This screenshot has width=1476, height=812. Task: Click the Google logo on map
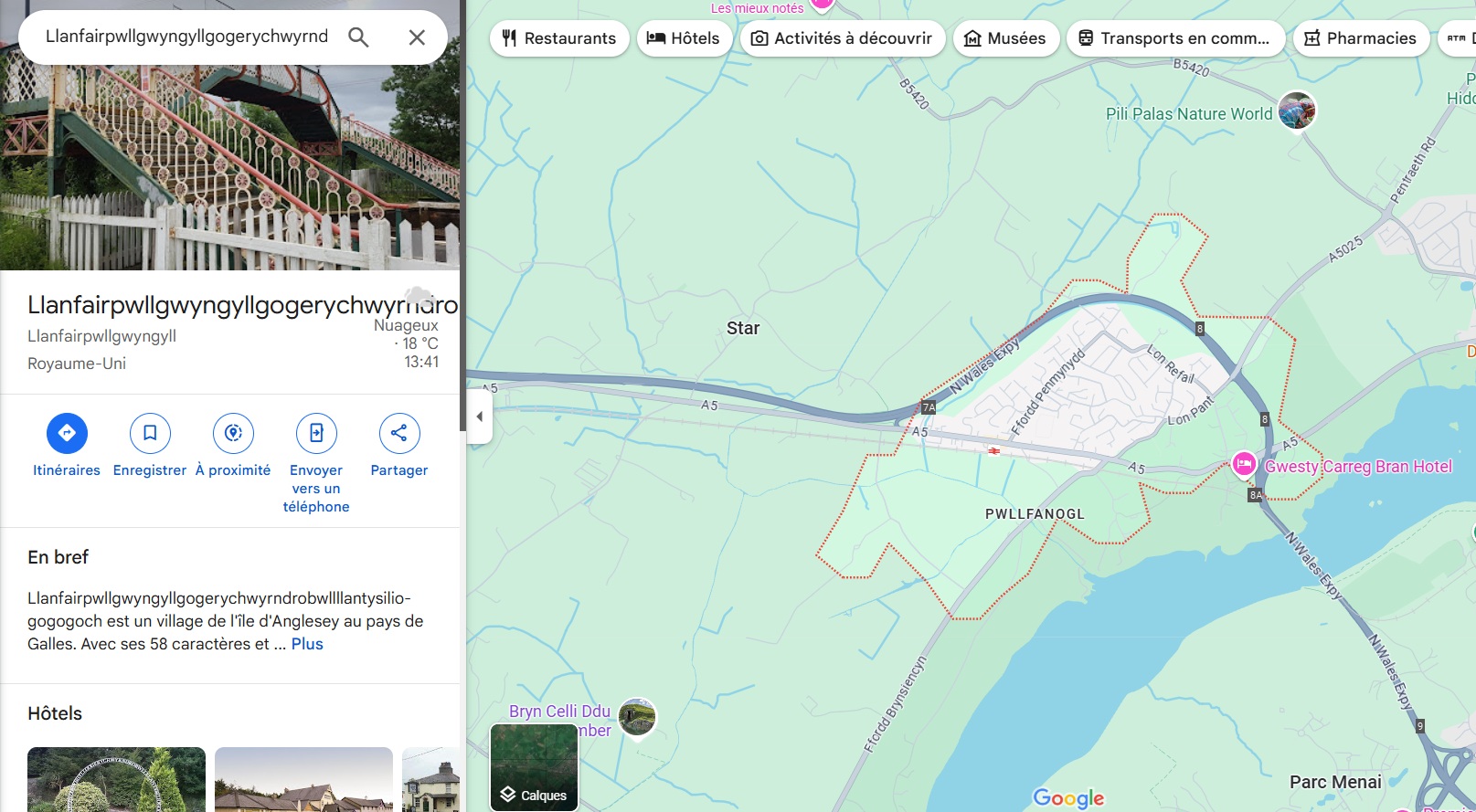[x=1068, y=798]
